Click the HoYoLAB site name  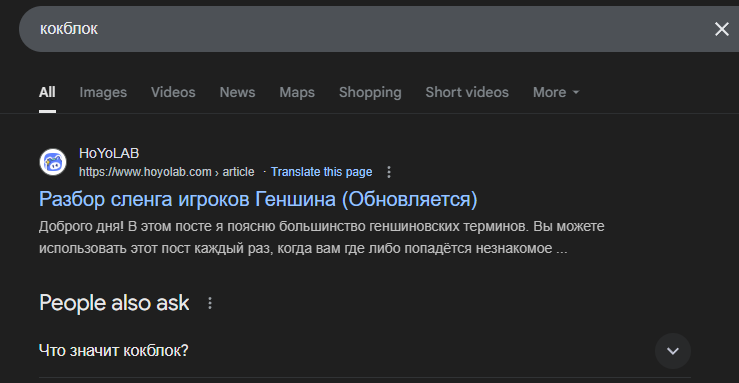tap(109, 153)
